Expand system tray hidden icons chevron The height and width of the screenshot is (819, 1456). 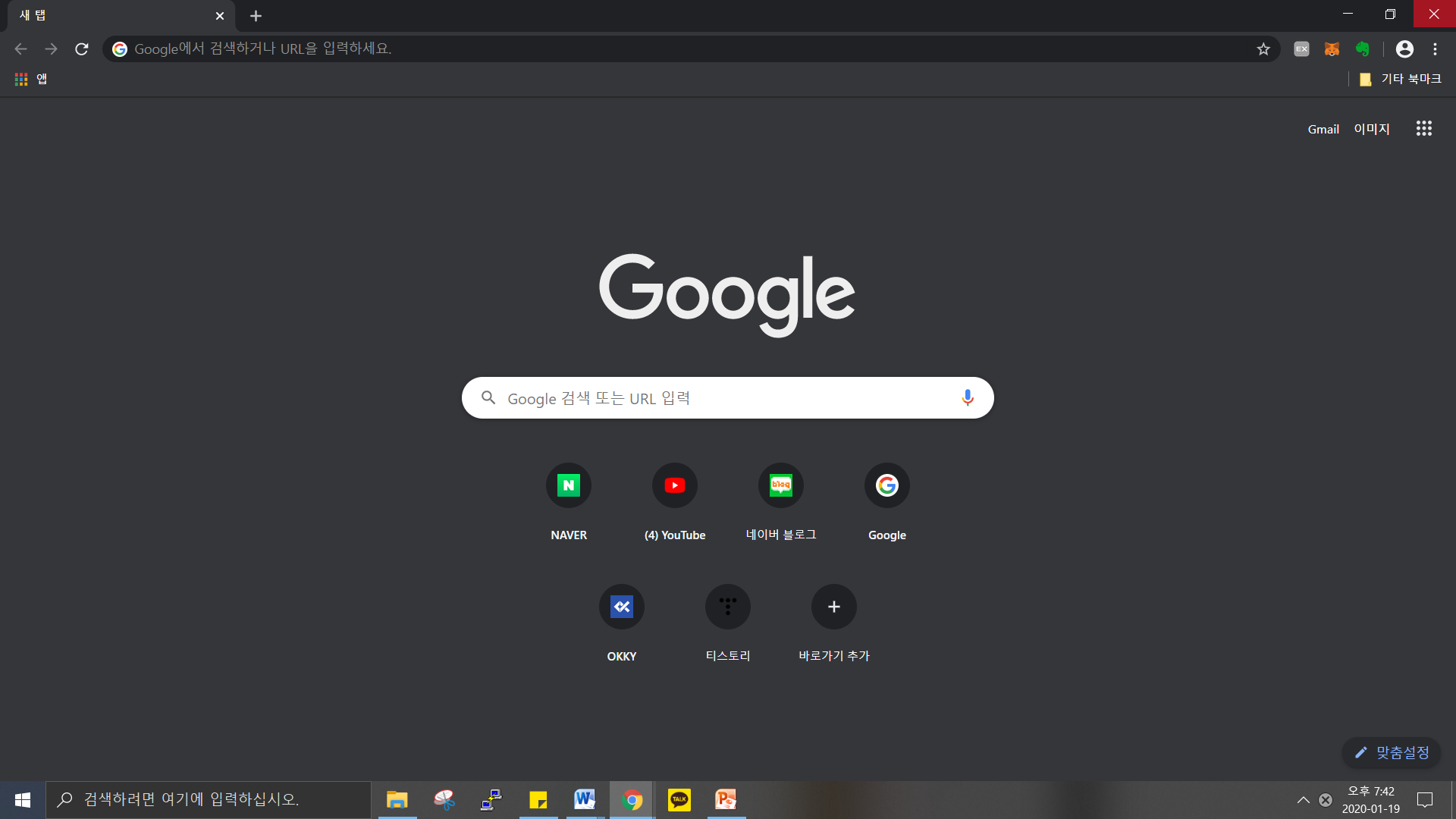coord(1303,800)
